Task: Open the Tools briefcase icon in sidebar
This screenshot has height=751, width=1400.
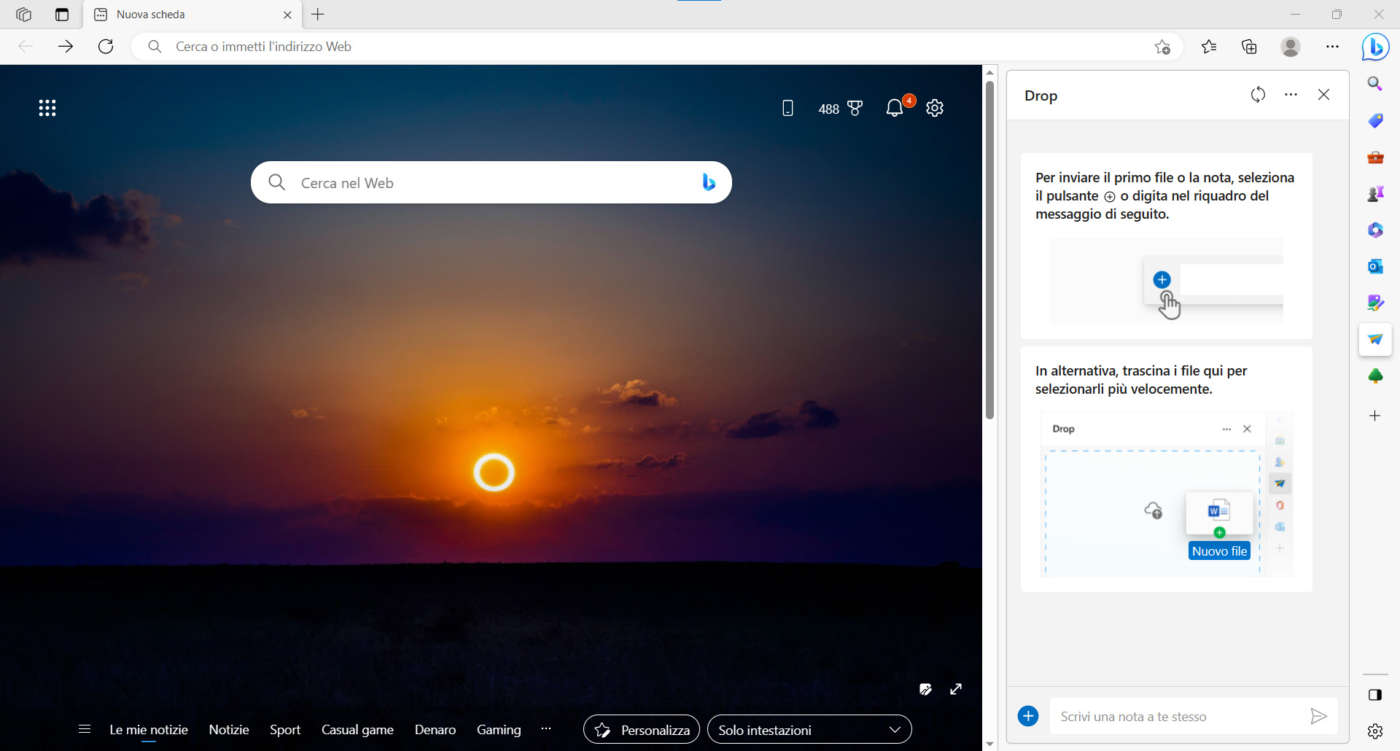Action: 1374,157
